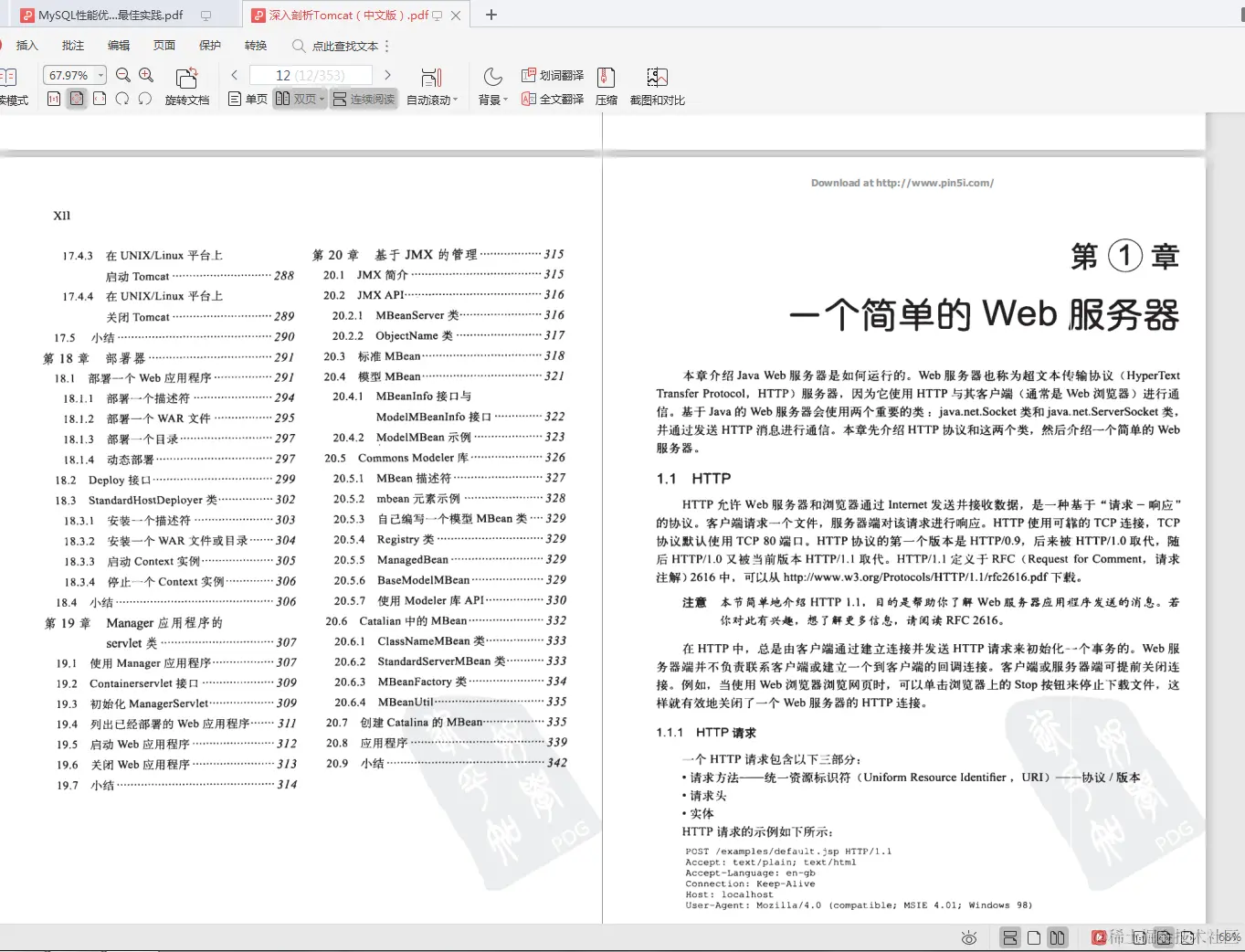
Task: Click the 截图和对比 screenshot and compare icon
Action: (x=657, y=87)
